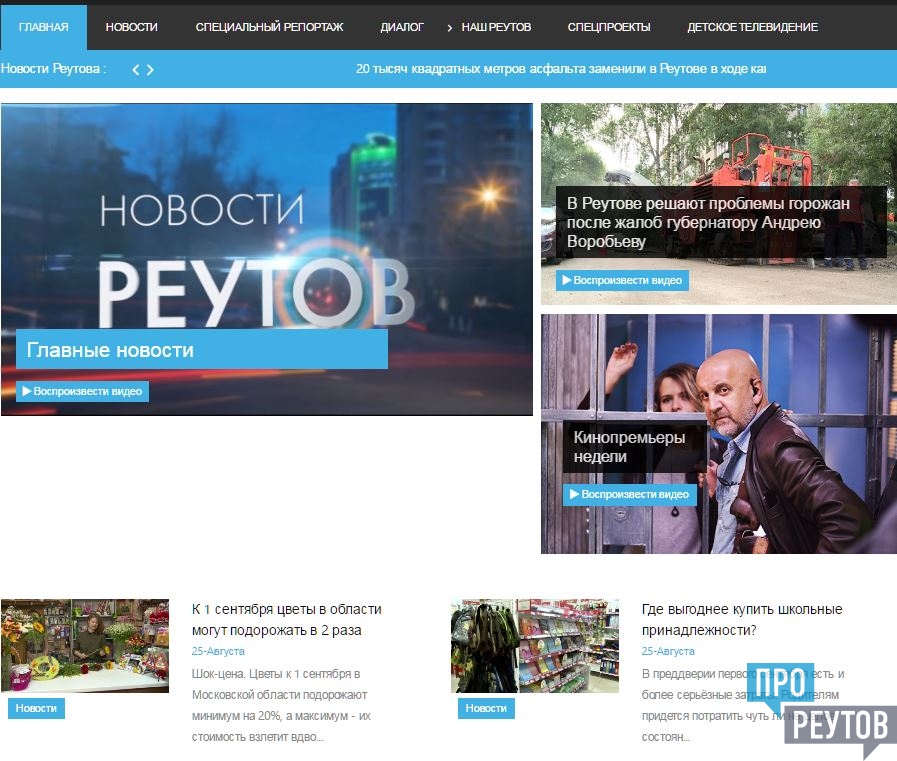Open Специальный репортаж section
The height and width of the screenshot is (761, 897).
(269, 27)
